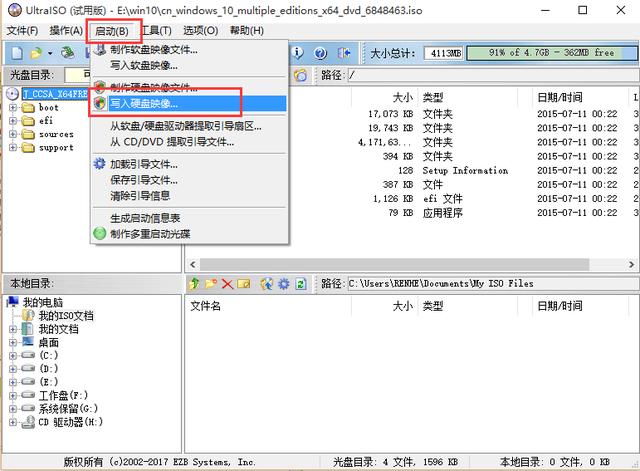
Task: Expand the support folder in disc tree
Action: point(13,147)
